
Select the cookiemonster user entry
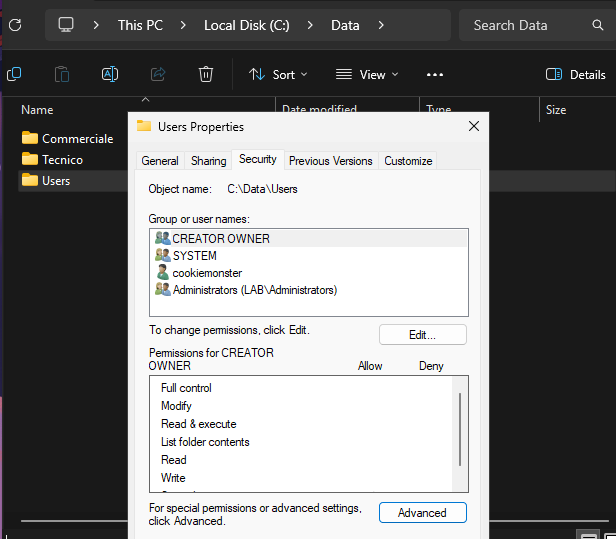207,273
